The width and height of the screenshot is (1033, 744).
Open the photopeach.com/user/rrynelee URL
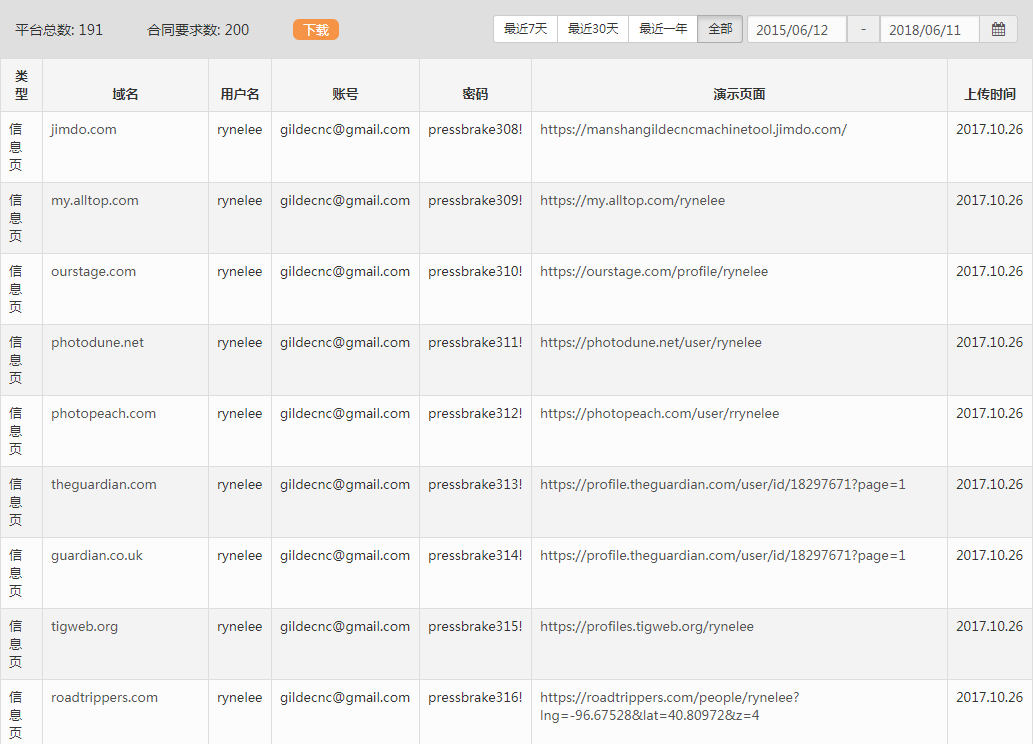pyautogui.click(x=659, y=414)
